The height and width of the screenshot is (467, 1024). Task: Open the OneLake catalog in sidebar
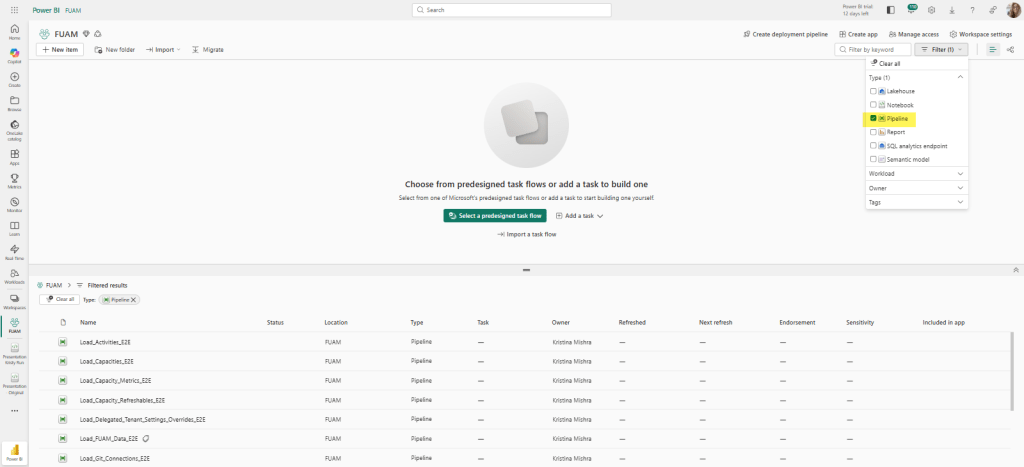tap(14, 130)
